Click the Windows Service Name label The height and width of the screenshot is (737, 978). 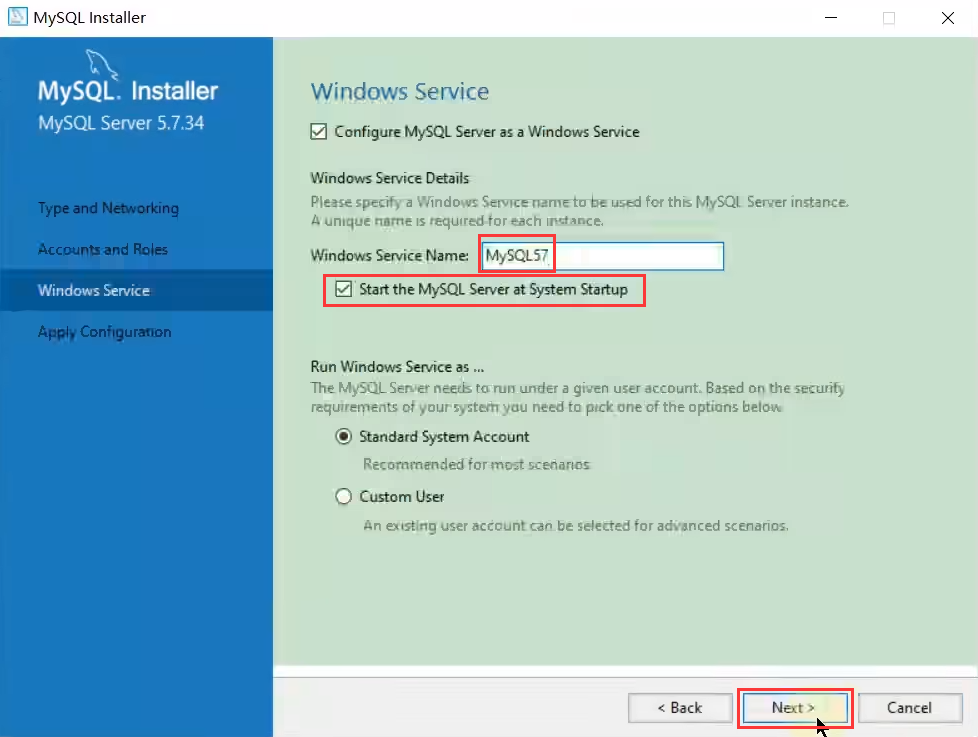390,256
